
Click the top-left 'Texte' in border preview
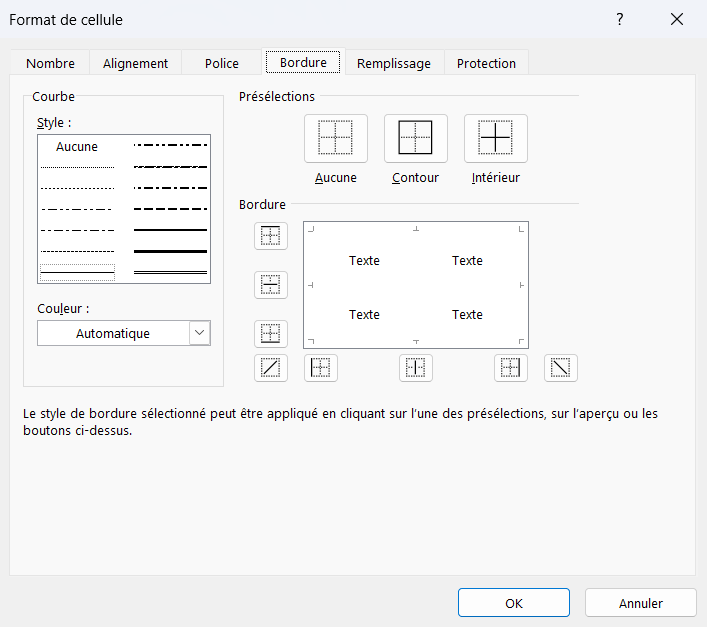[x=364, y=261]
